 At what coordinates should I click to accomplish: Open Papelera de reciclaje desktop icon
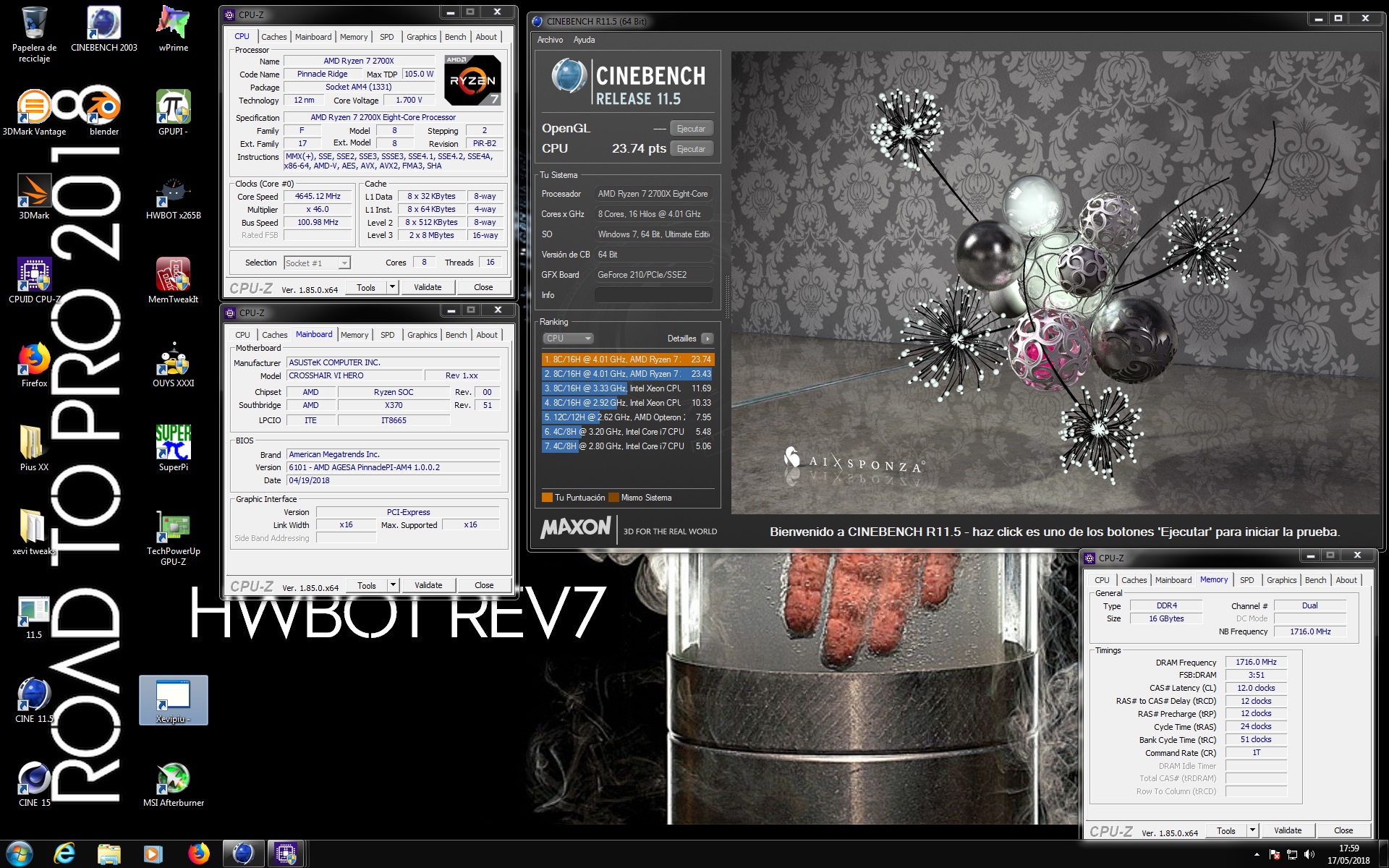point(34,34)
